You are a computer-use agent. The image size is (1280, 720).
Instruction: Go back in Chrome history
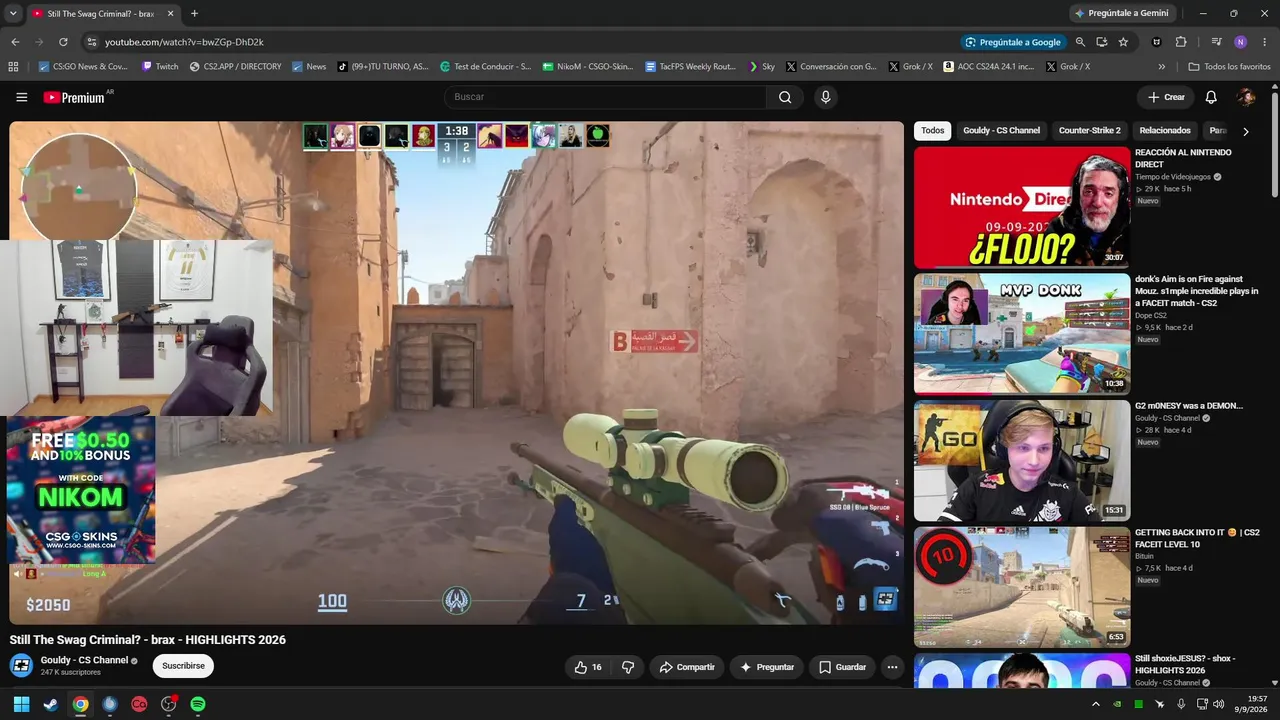pos(15,42)
